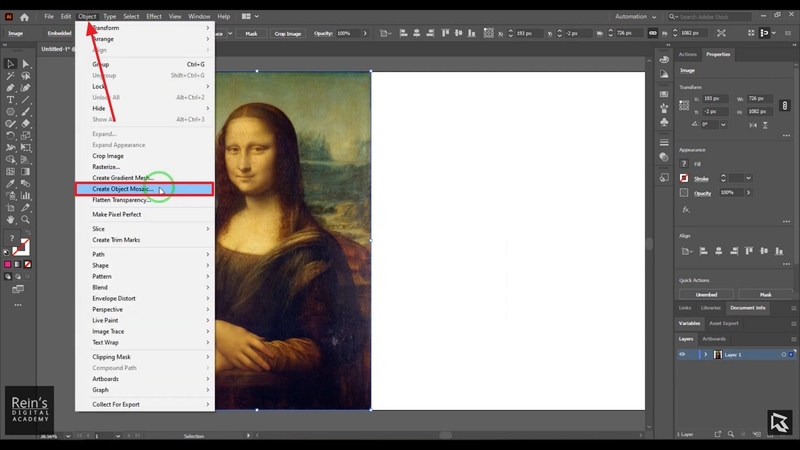Click the Stroke color swatch in Appearance

pyautogui.click(x=684, y=178)
